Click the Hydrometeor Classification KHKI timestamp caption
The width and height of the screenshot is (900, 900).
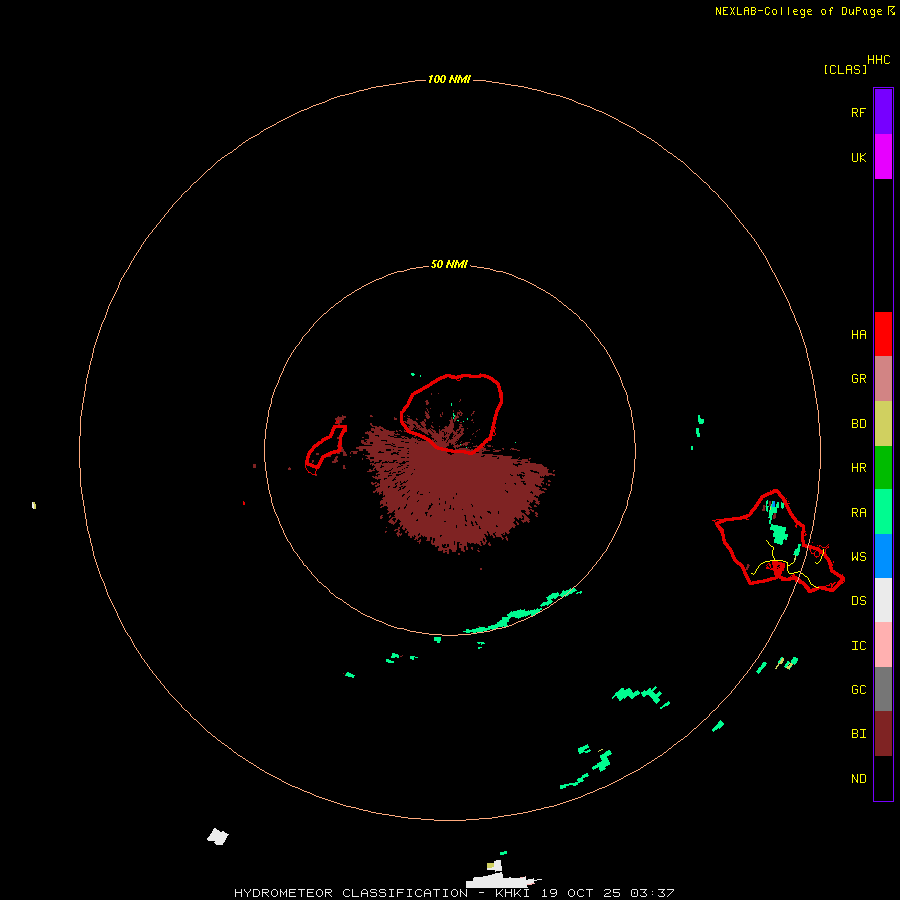[x=454, y=893]
